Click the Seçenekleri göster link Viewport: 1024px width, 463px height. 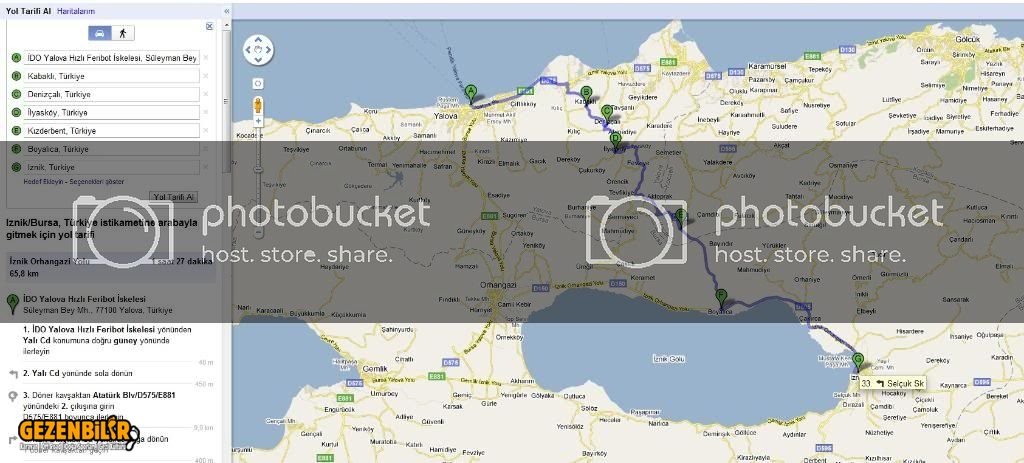(97, 182)
